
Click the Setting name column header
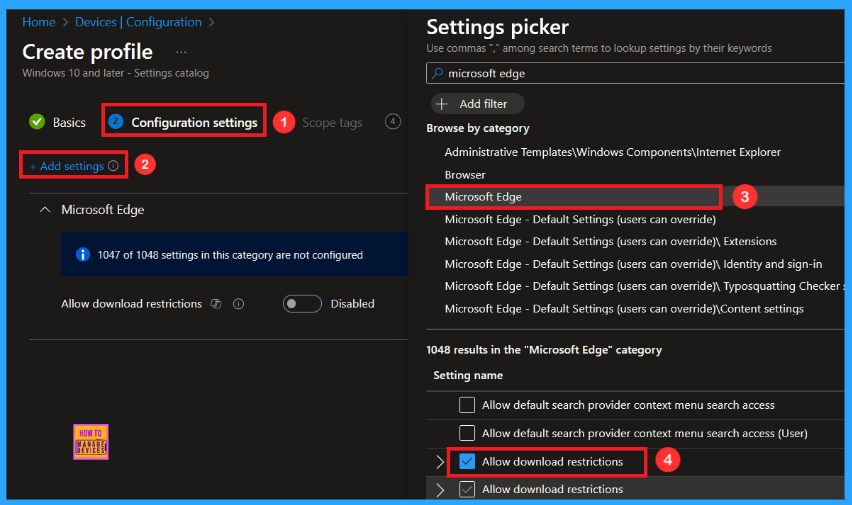468,375
